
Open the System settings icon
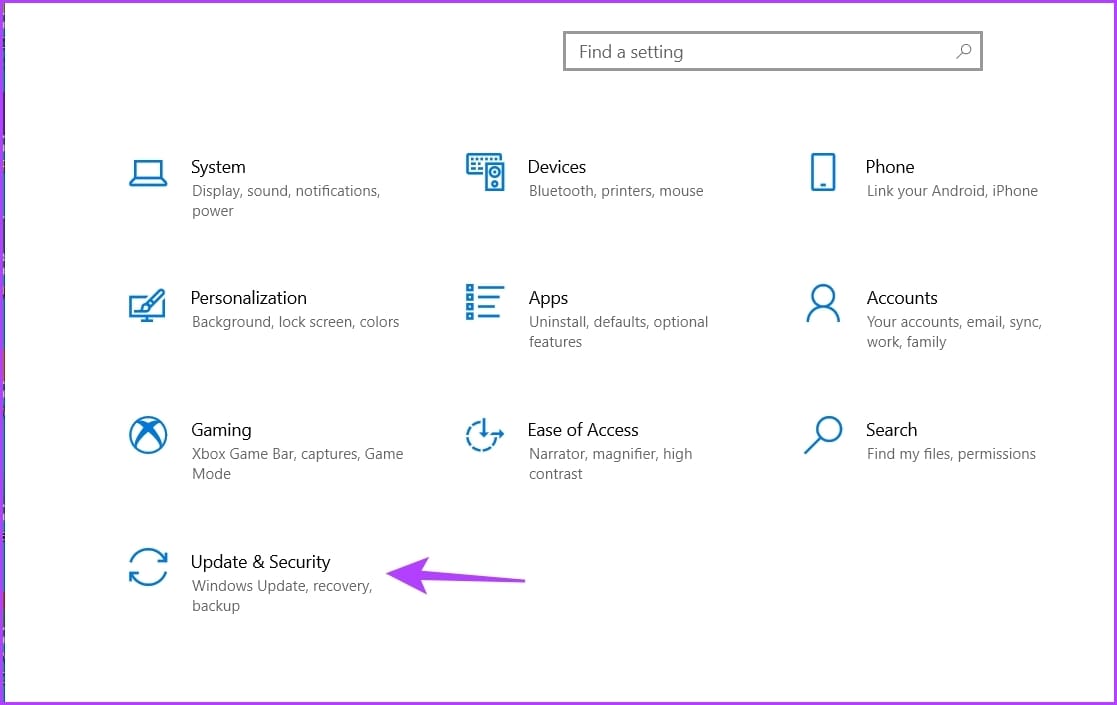148,172
